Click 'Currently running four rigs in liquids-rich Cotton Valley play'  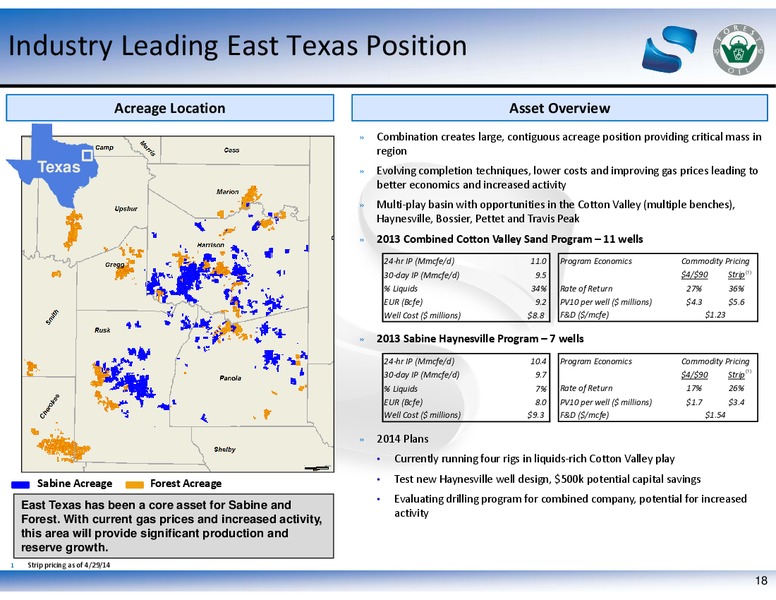(x=534, y=459)
